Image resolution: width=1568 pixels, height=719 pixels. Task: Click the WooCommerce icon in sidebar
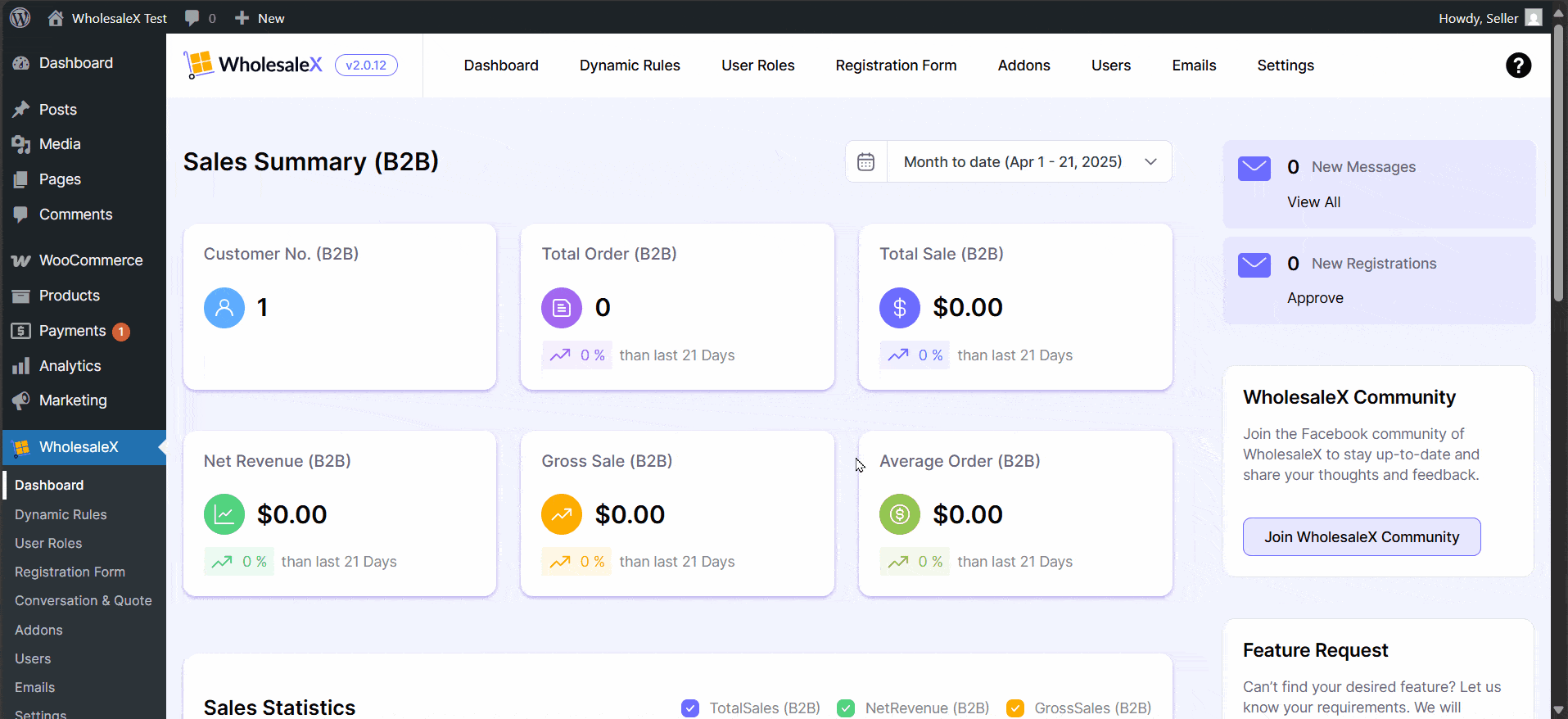(21, 260)
